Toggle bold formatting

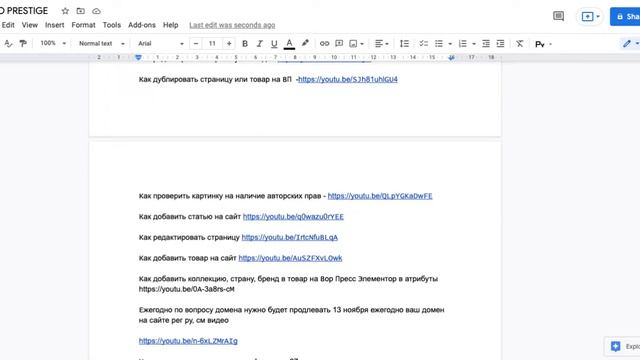(x=244, y=44)
